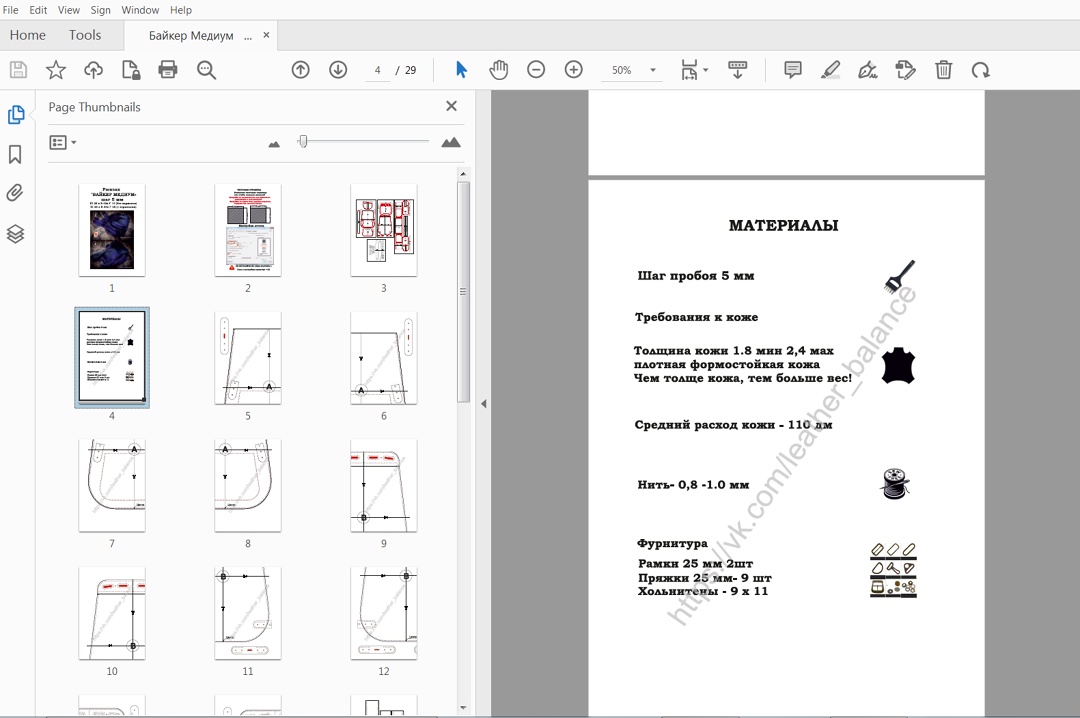Select the Hand pan tool
The height and width of the screenshot is (718, 1080).
click(498, 70)
